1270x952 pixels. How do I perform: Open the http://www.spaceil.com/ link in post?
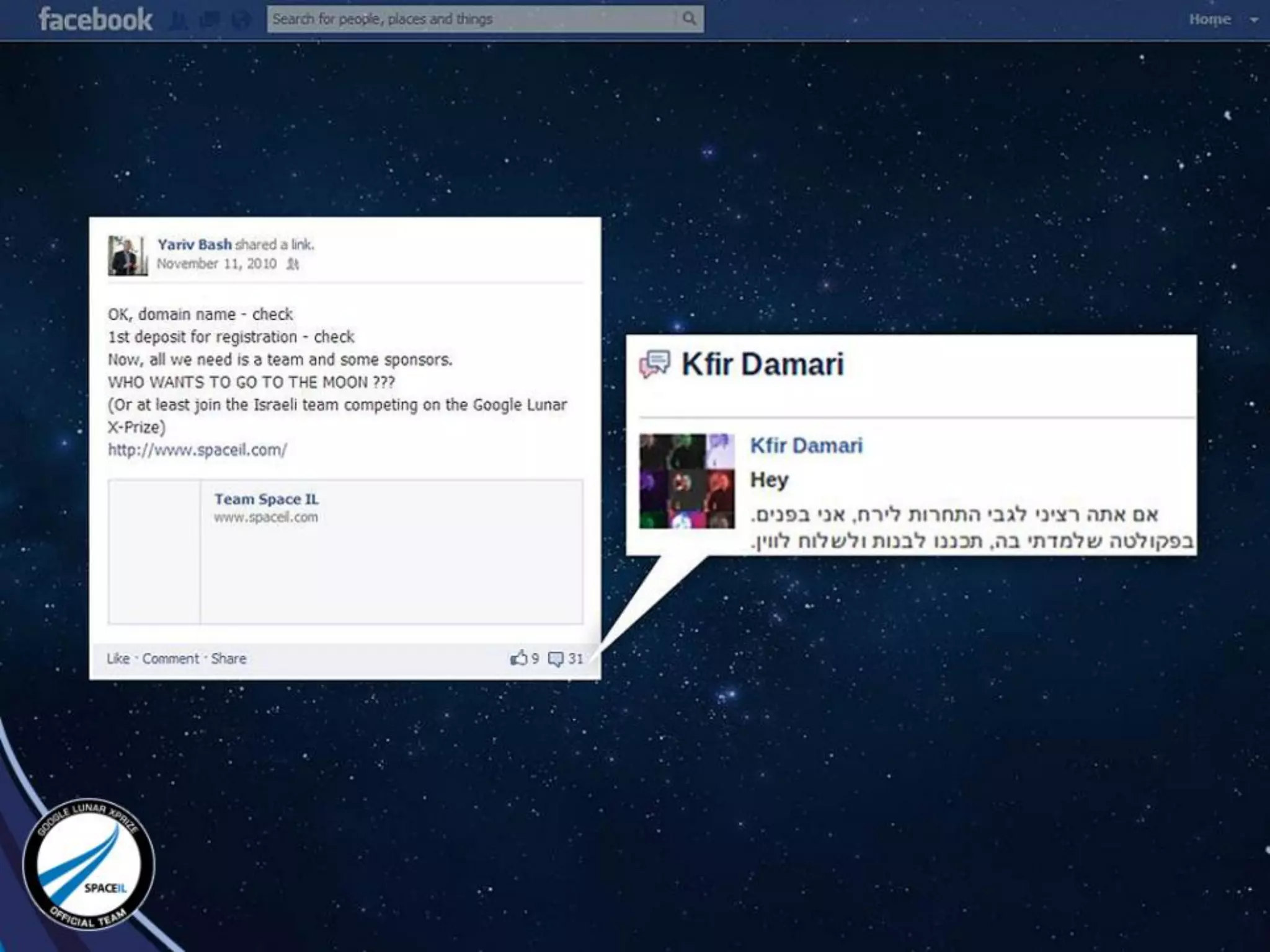(x=197, y=450)
